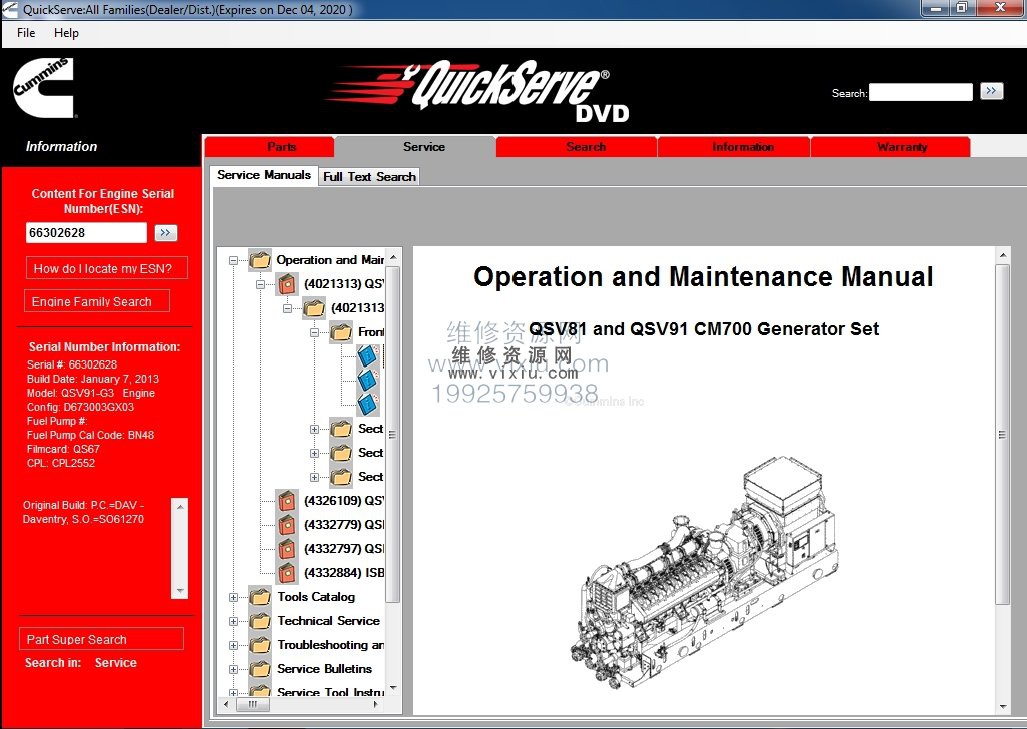Click scroll down arrow of document viewer
The height and width of the screenshot is (729, 1027).
click(1003, 707)
